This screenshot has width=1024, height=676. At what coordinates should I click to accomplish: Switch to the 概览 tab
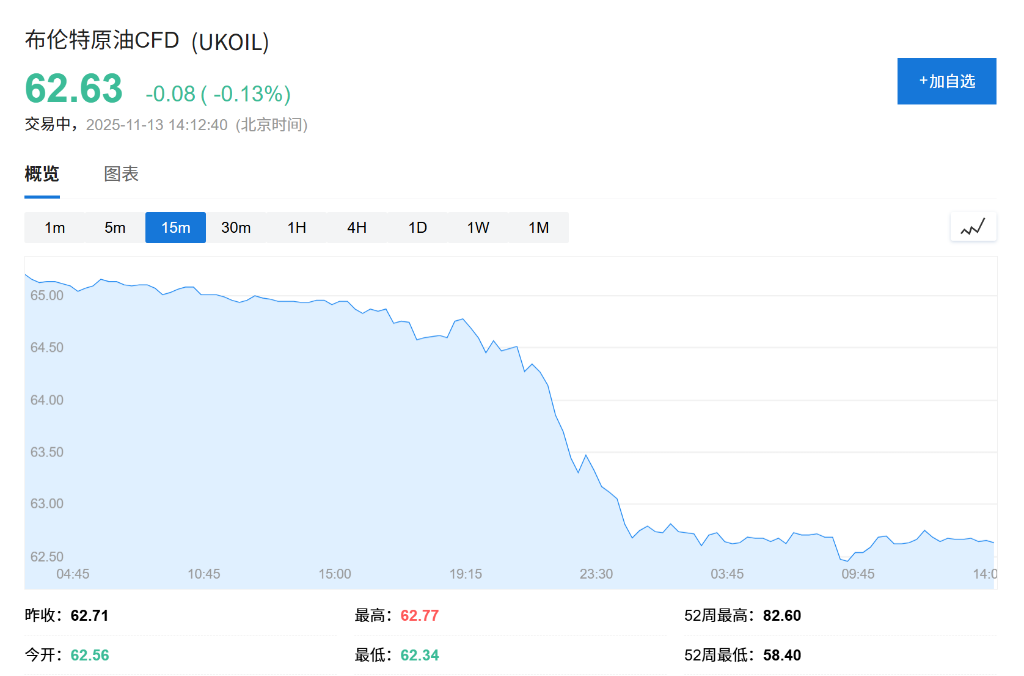tap(40, 173)
